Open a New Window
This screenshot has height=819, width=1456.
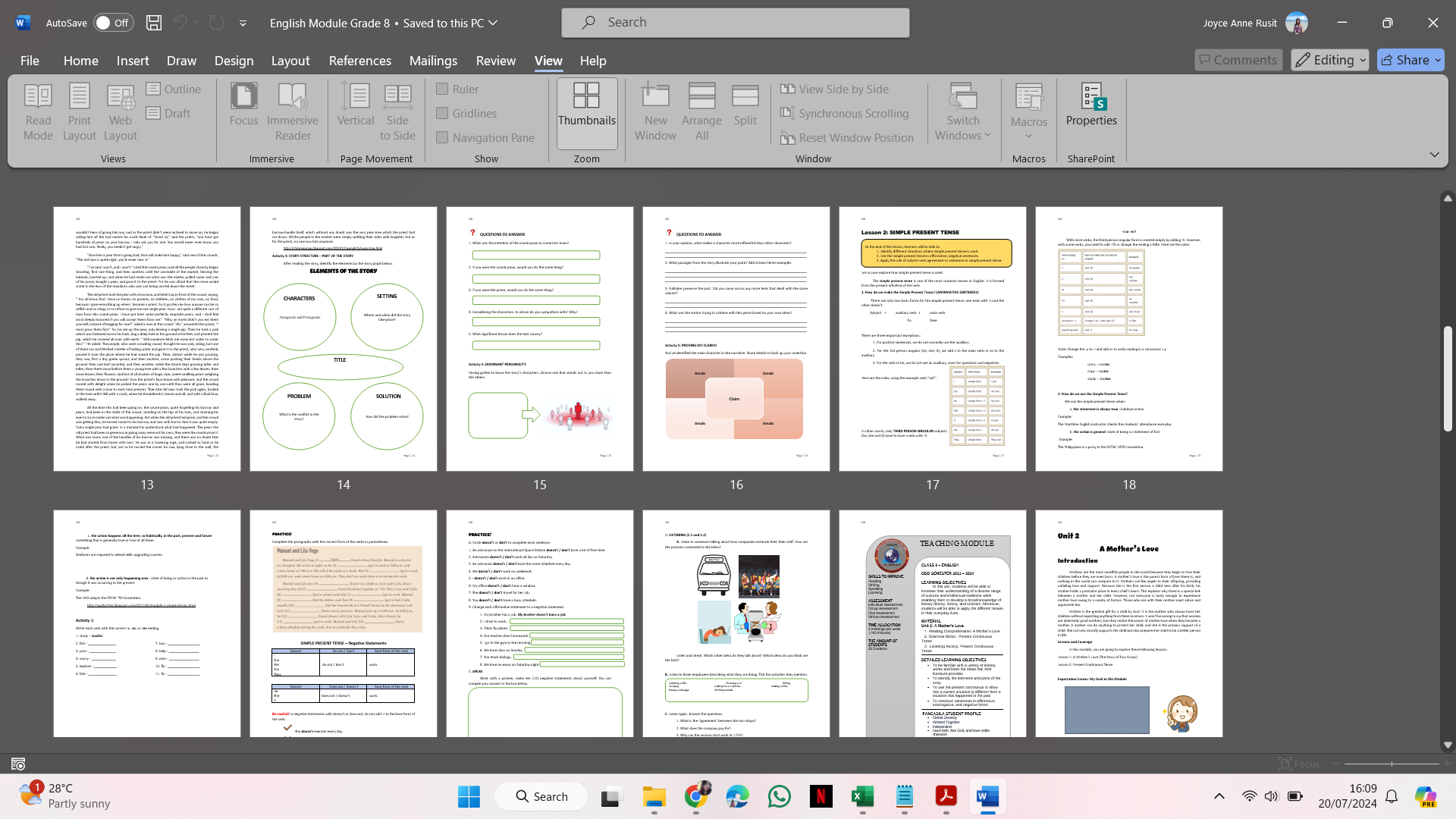point(655,111)
